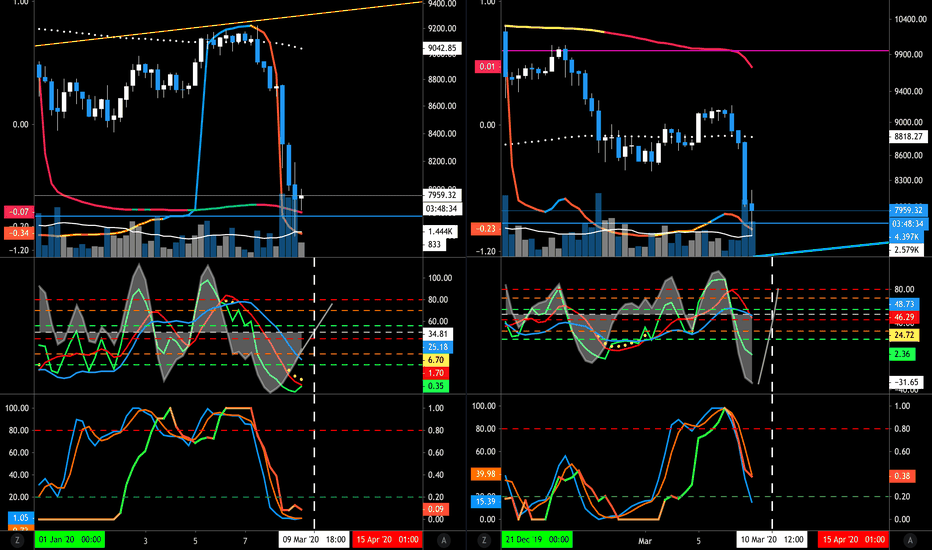The image size is (932, 550).
Task: Select red 1.70 indicator value label
Action: click(436, 373)
